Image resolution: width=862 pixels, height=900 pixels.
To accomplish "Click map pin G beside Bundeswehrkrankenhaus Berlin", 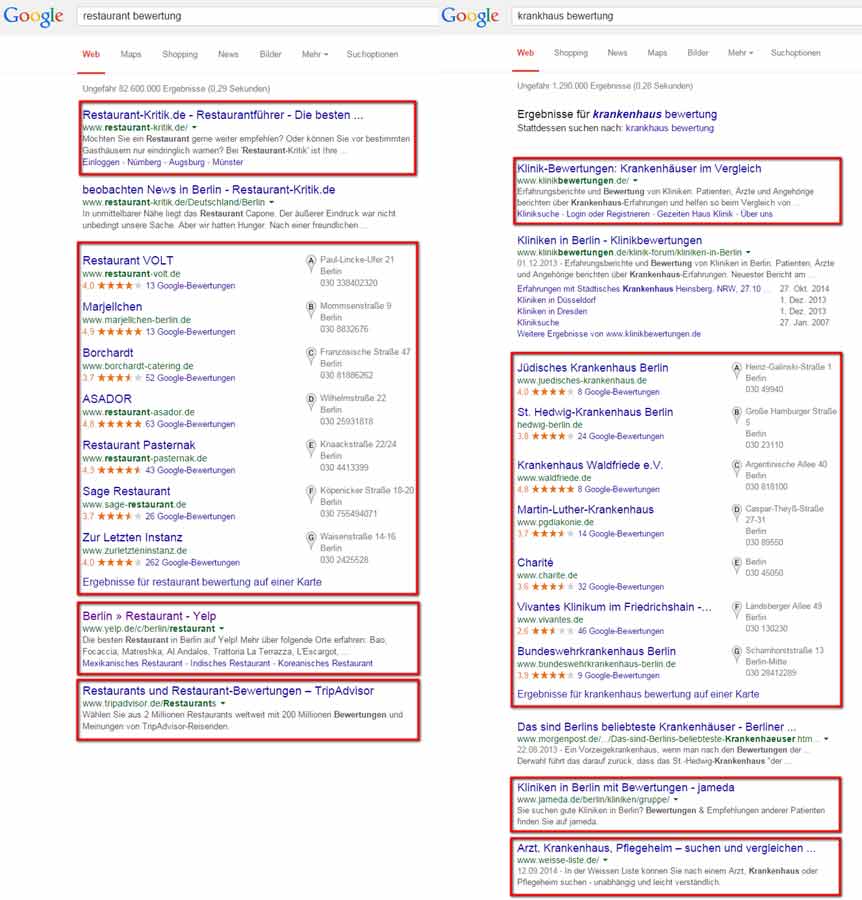I will pos(736,654).
